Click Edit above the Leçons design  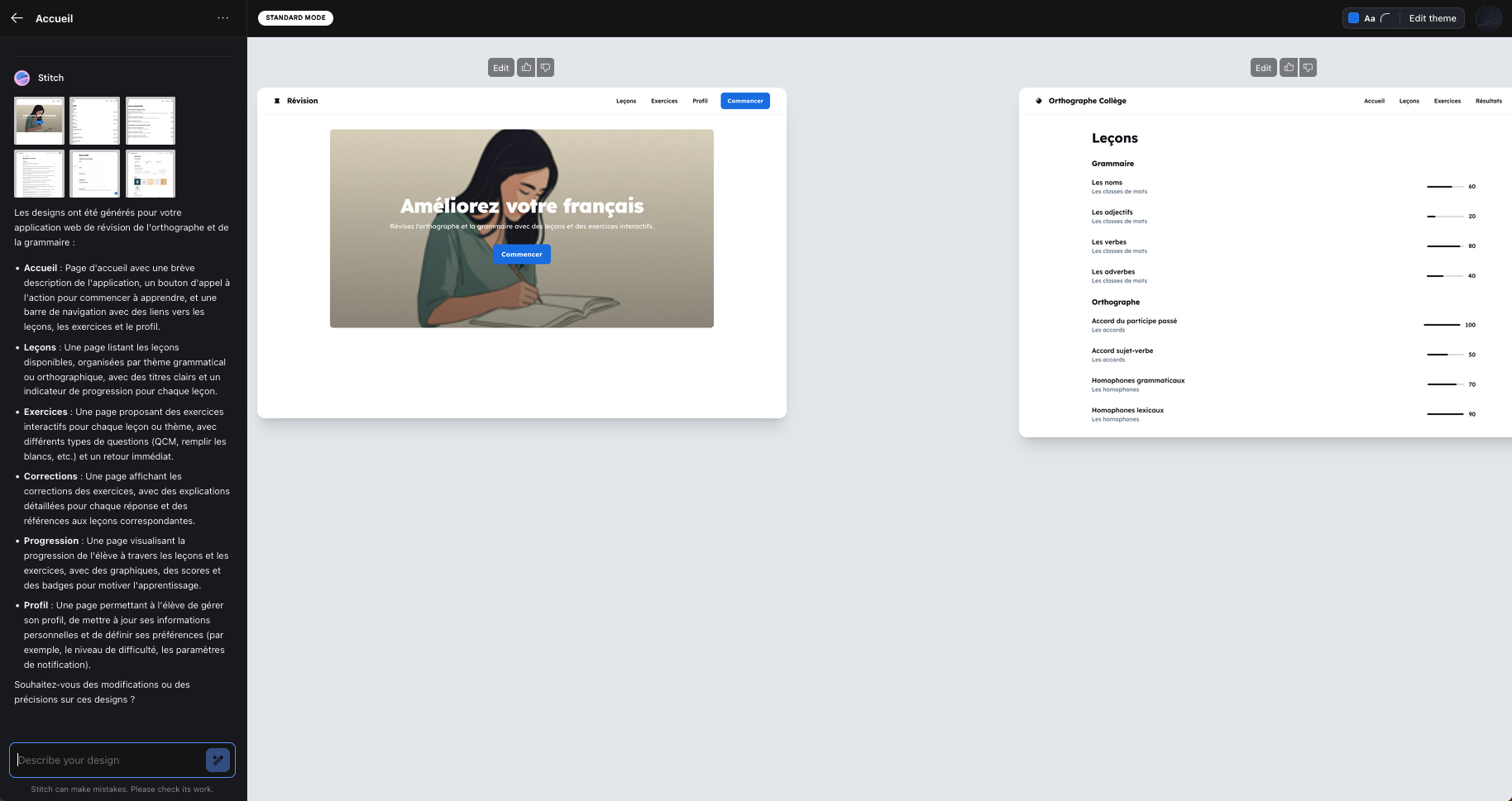[x=1263, y=68]
